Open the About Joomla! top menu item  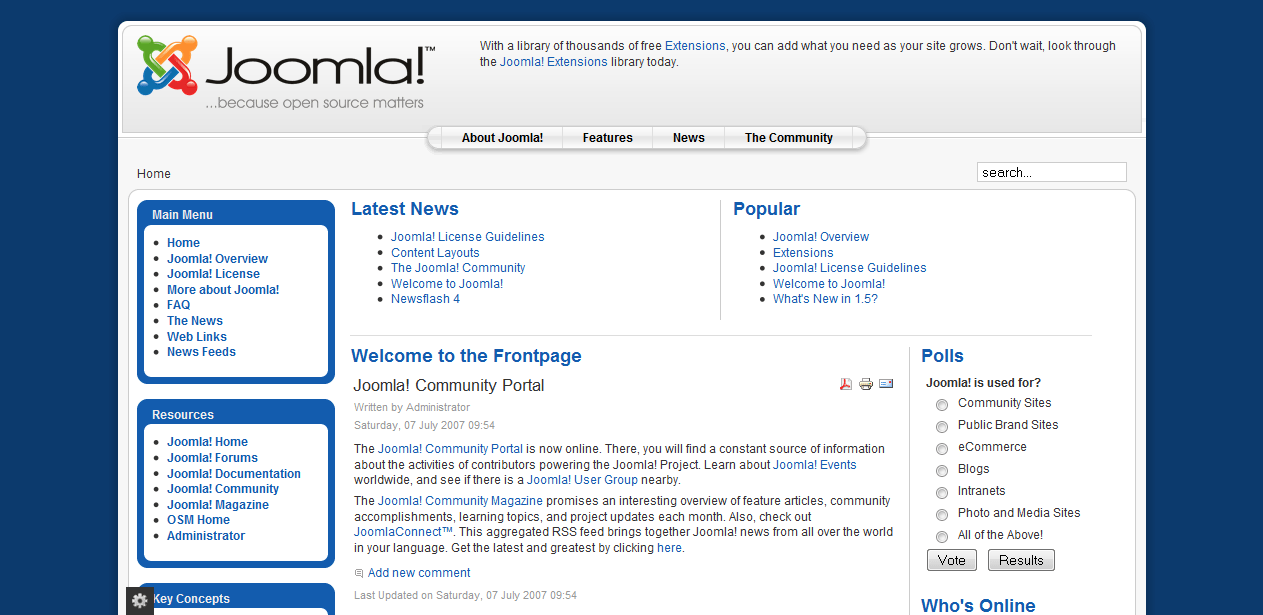(x=502, y=138)
